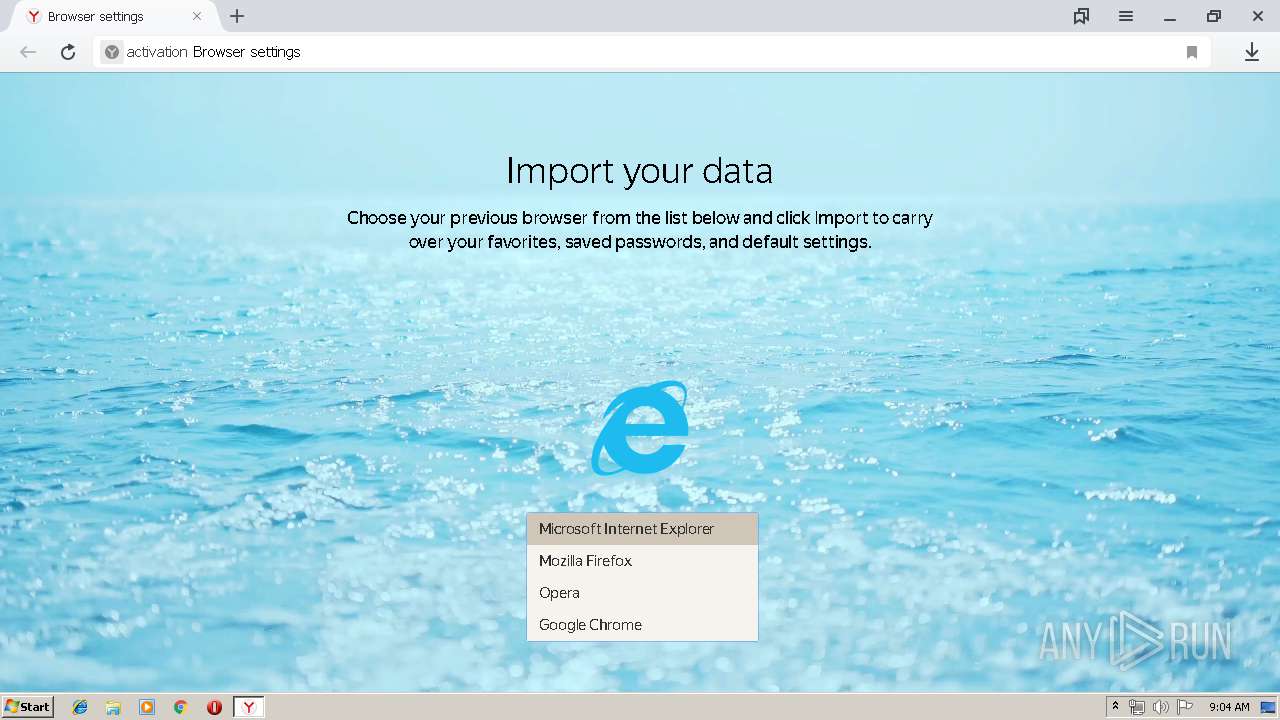Choose Mozilla Firefox in the browser list
The width and height of the screenshot is (1280, 720).
[642, 561]
